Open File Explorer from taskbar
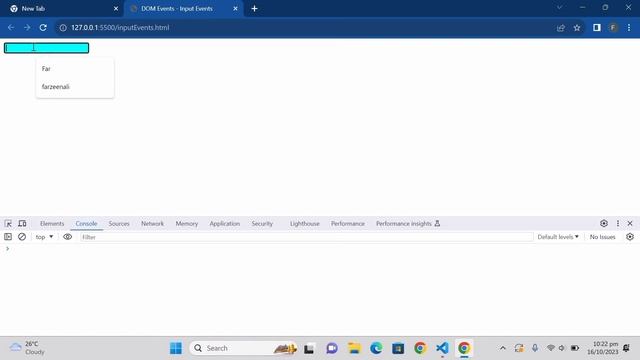 pyautogui.click(x=354, y=348)
